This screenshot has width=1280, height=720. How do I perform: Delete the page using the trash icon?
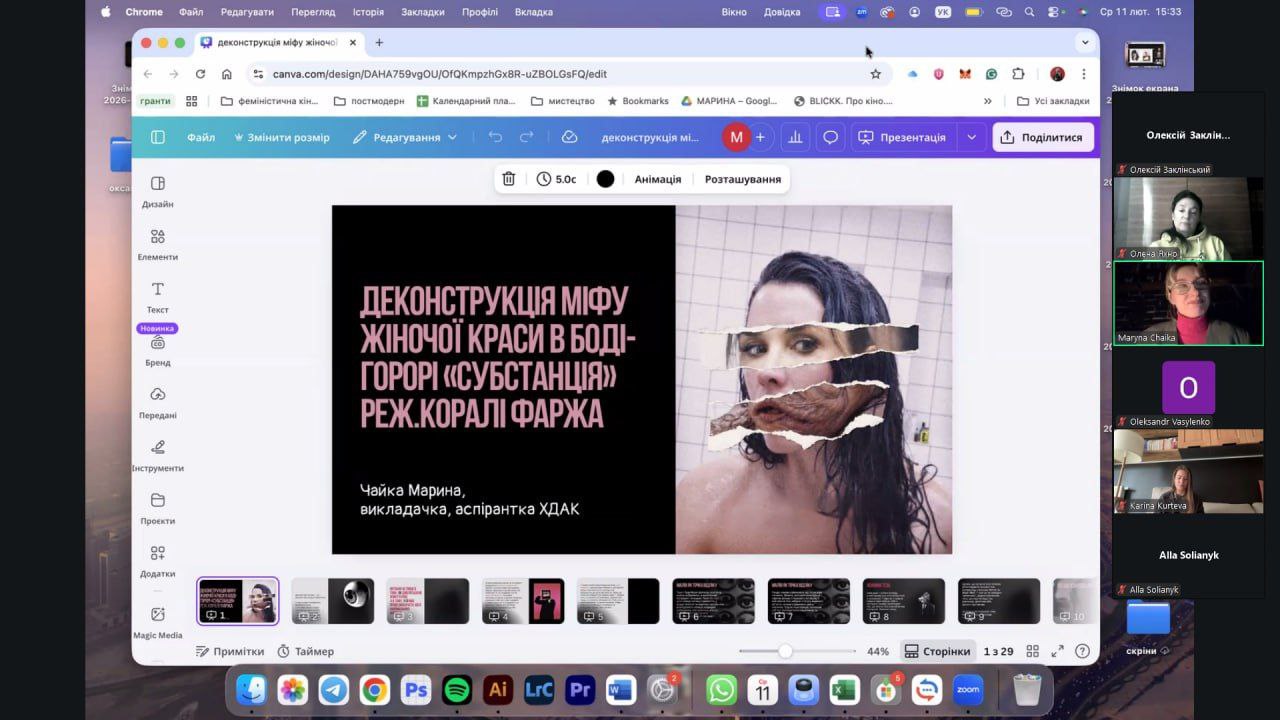[x=508, y=179]
